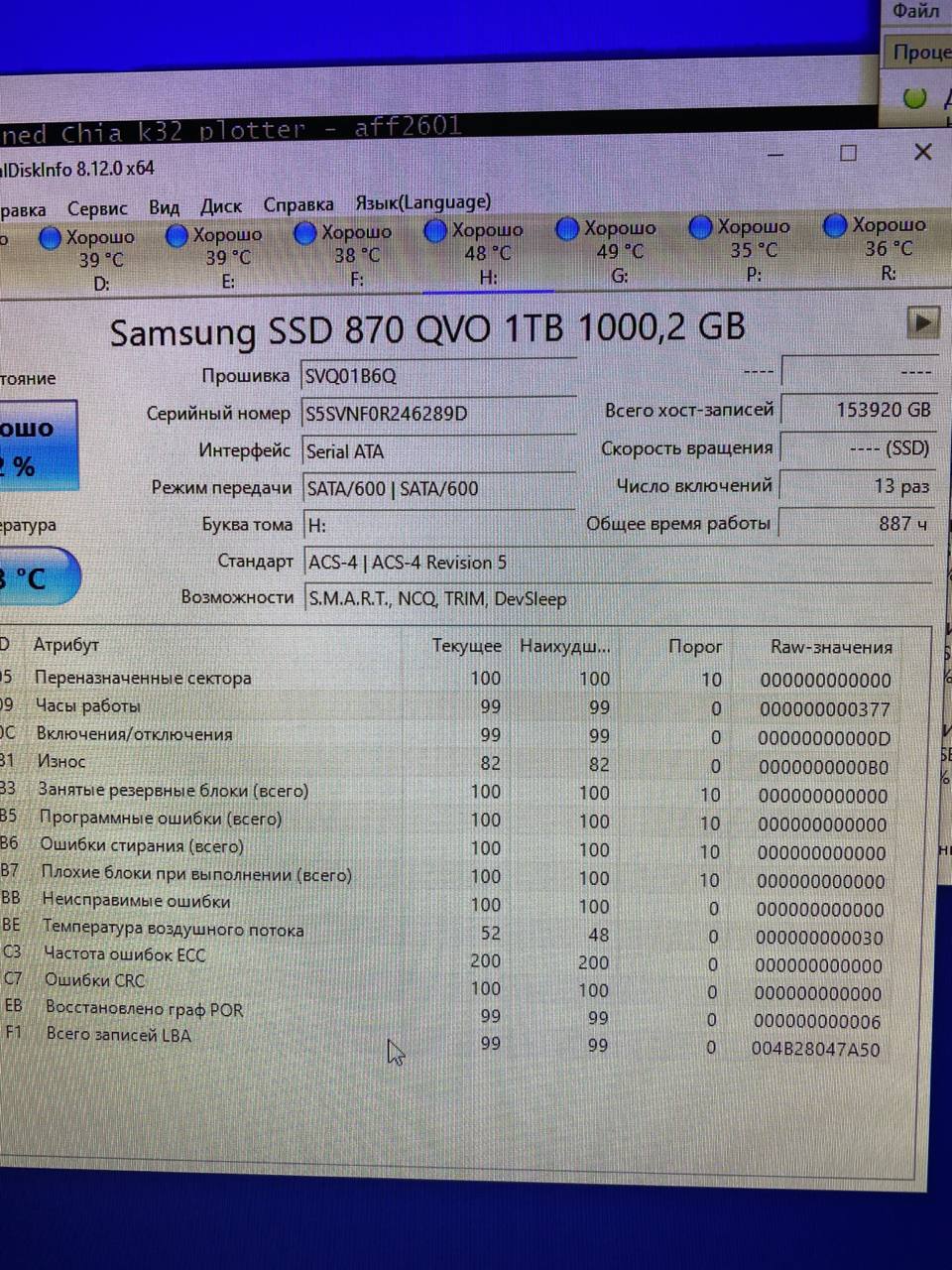This screenshot has width=952, height=1270.
Task: Click the interface field Serial ATA
Action: coord(438,450)
